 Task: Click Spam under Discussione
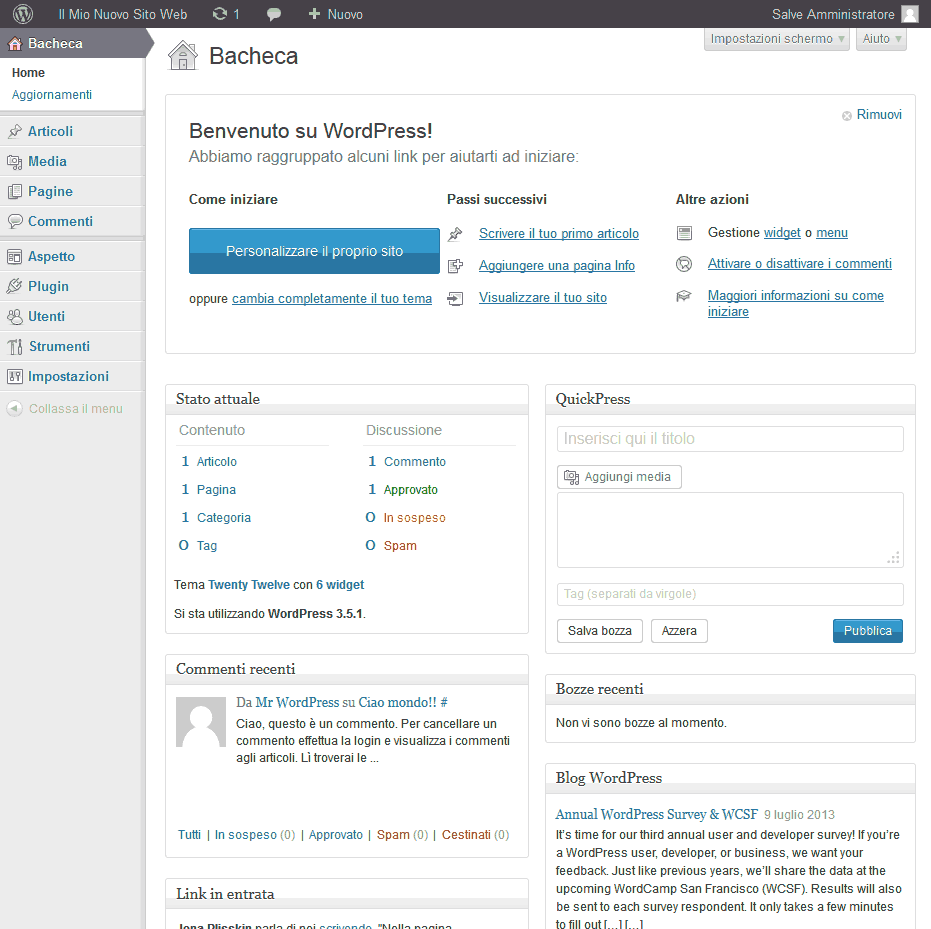tap(400, 546)
